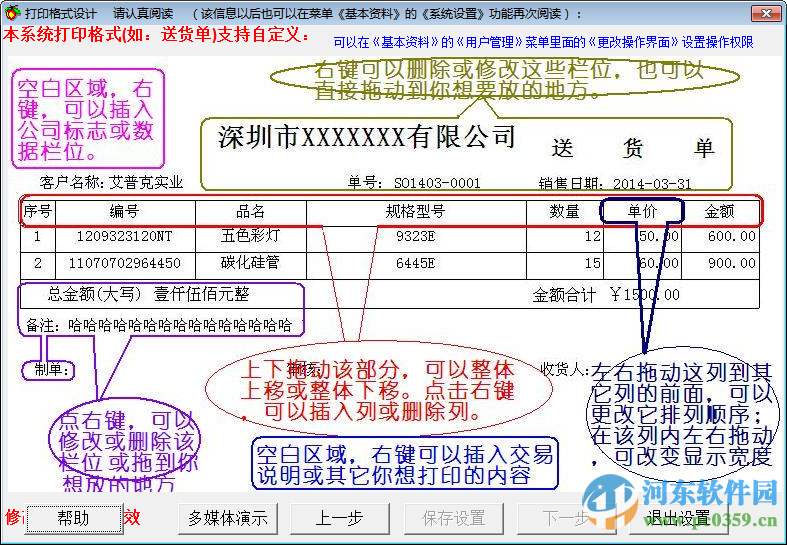Click the 制单 field label

click(52, 370)
